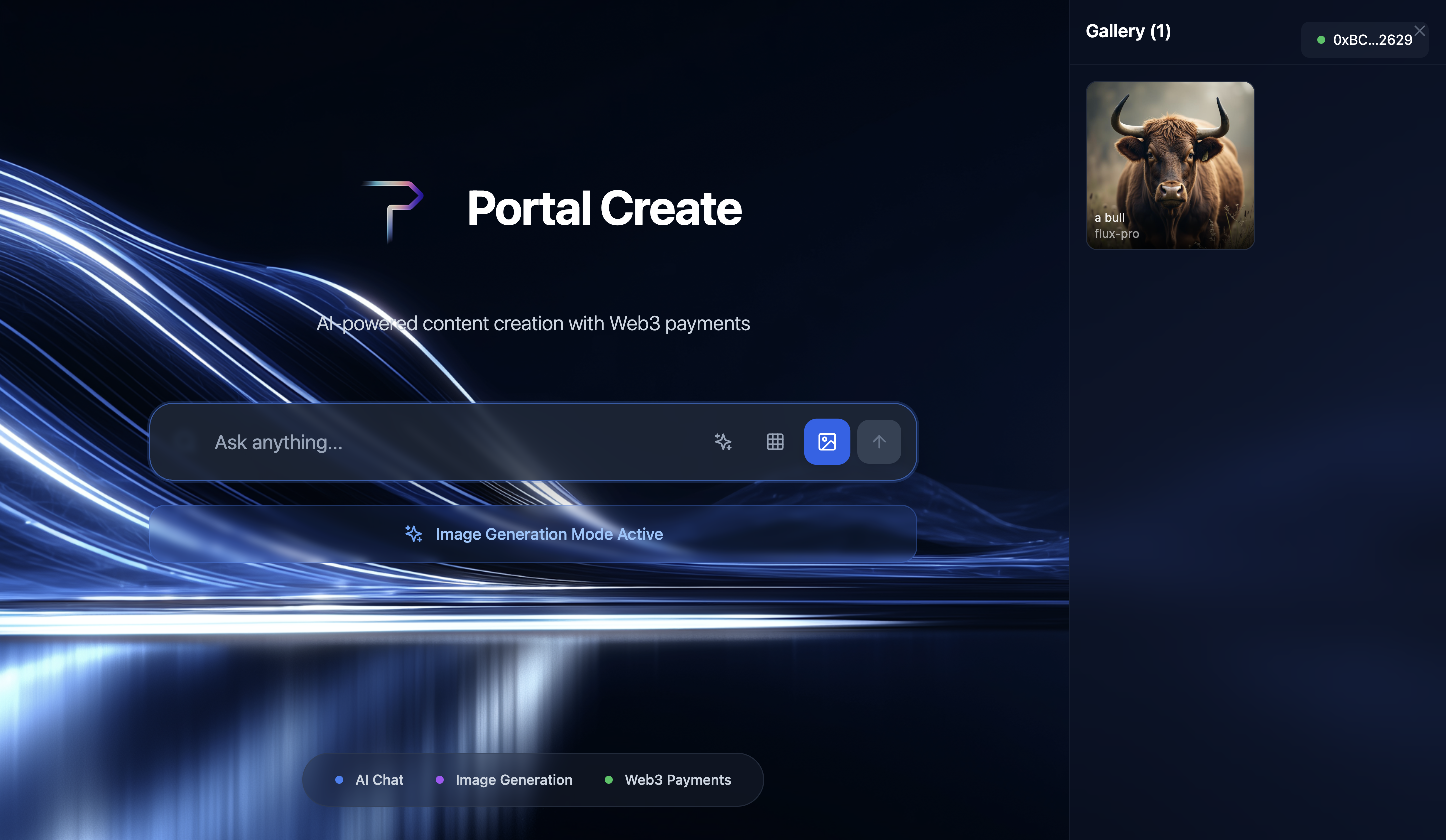Open the grid gallery icon in prompt bar
The image size is (1446, 840).
coord(775,442)
